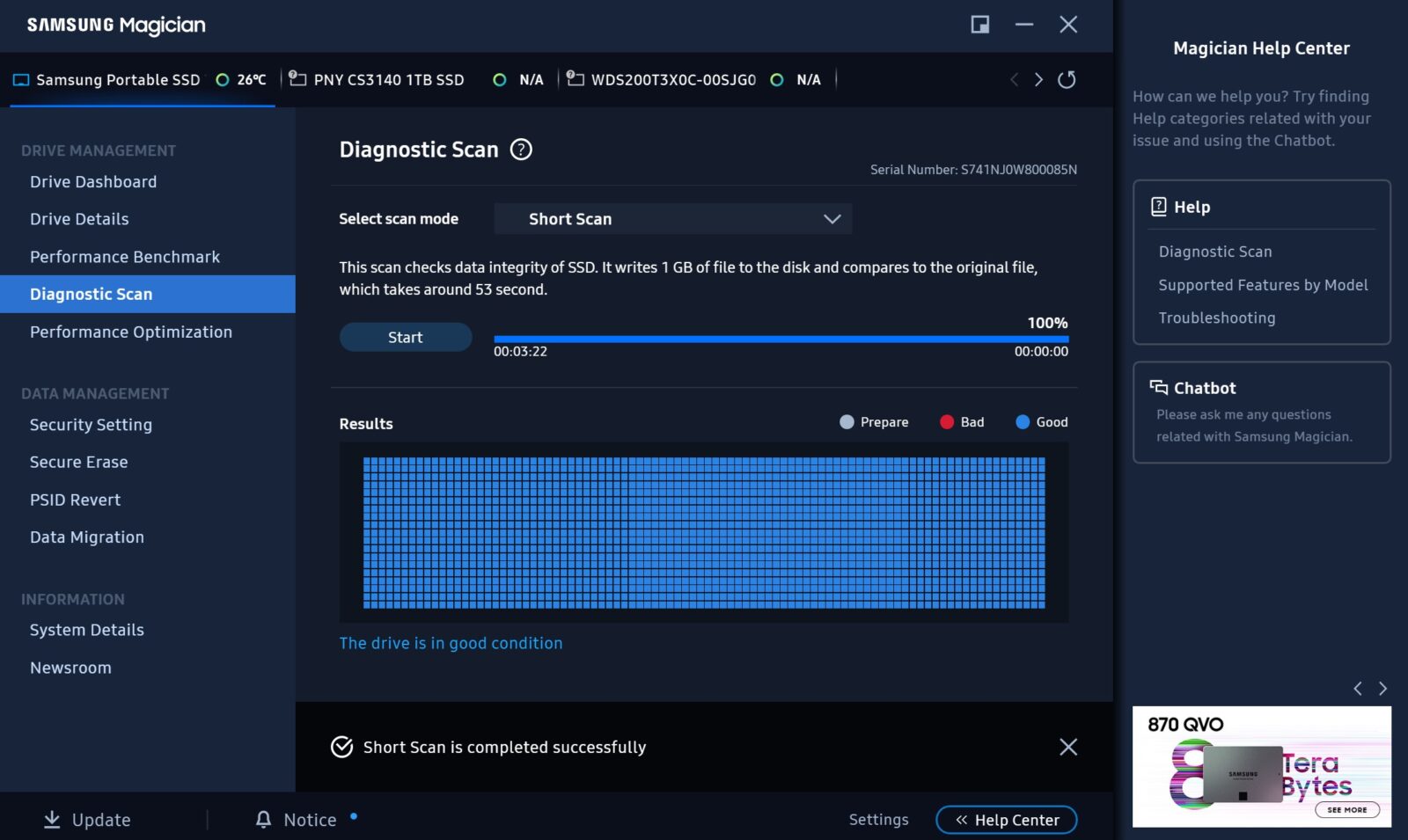This screenshot has width=1408, height=840.
Task: Click the refresh drive list icon
Action: 1067,80
